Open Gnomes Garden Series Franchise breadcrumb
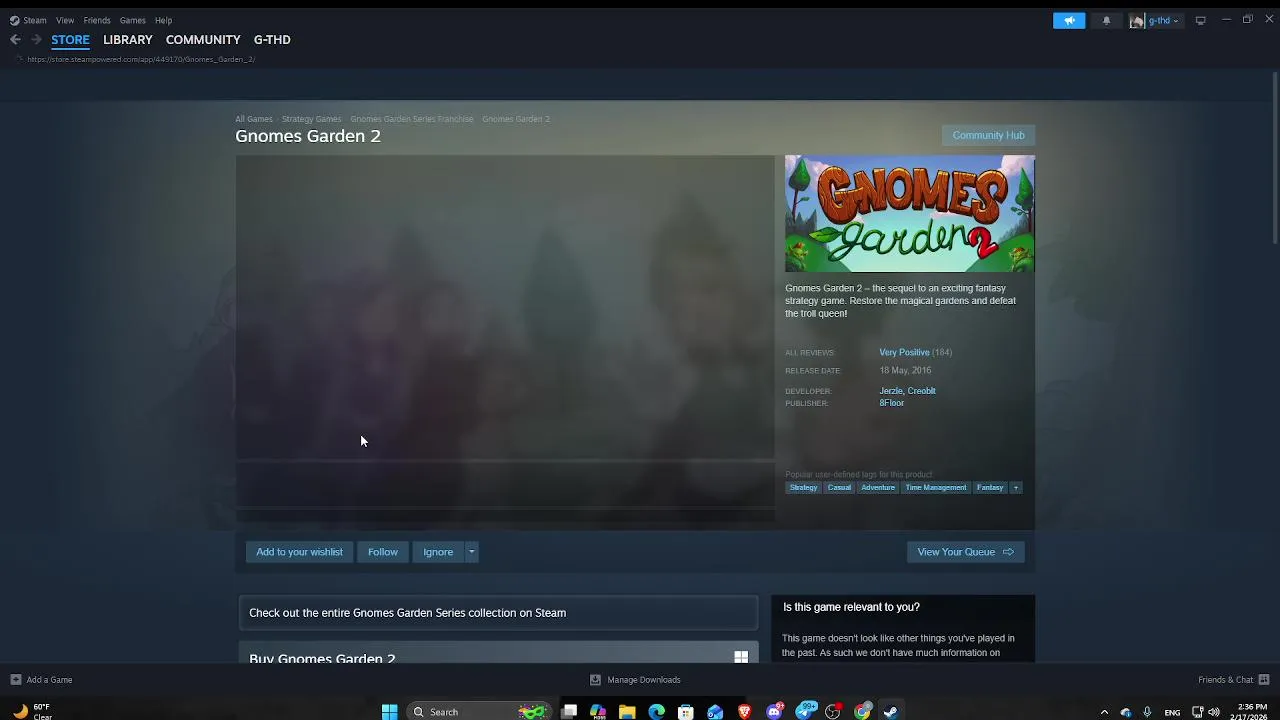 [412, 119]
